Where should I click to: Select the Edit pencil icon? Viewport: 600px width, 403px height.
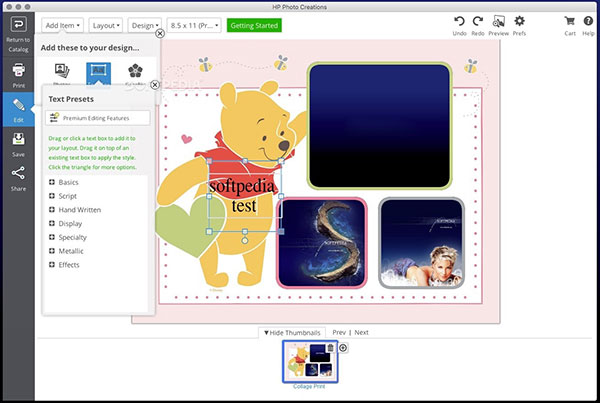click(18, 105)
